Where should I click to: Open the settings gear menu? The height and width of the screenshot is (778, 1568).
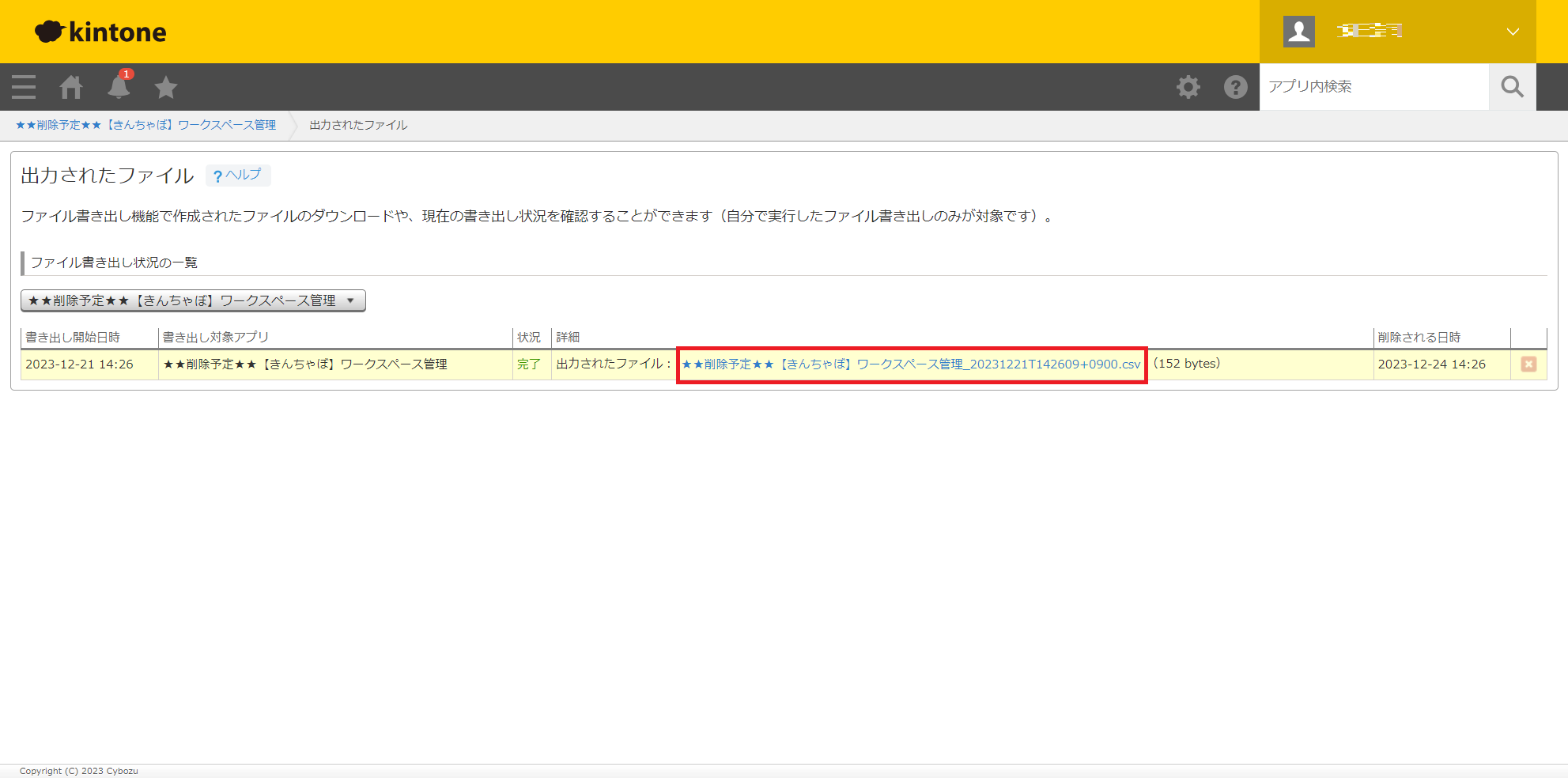point(1188,87)
